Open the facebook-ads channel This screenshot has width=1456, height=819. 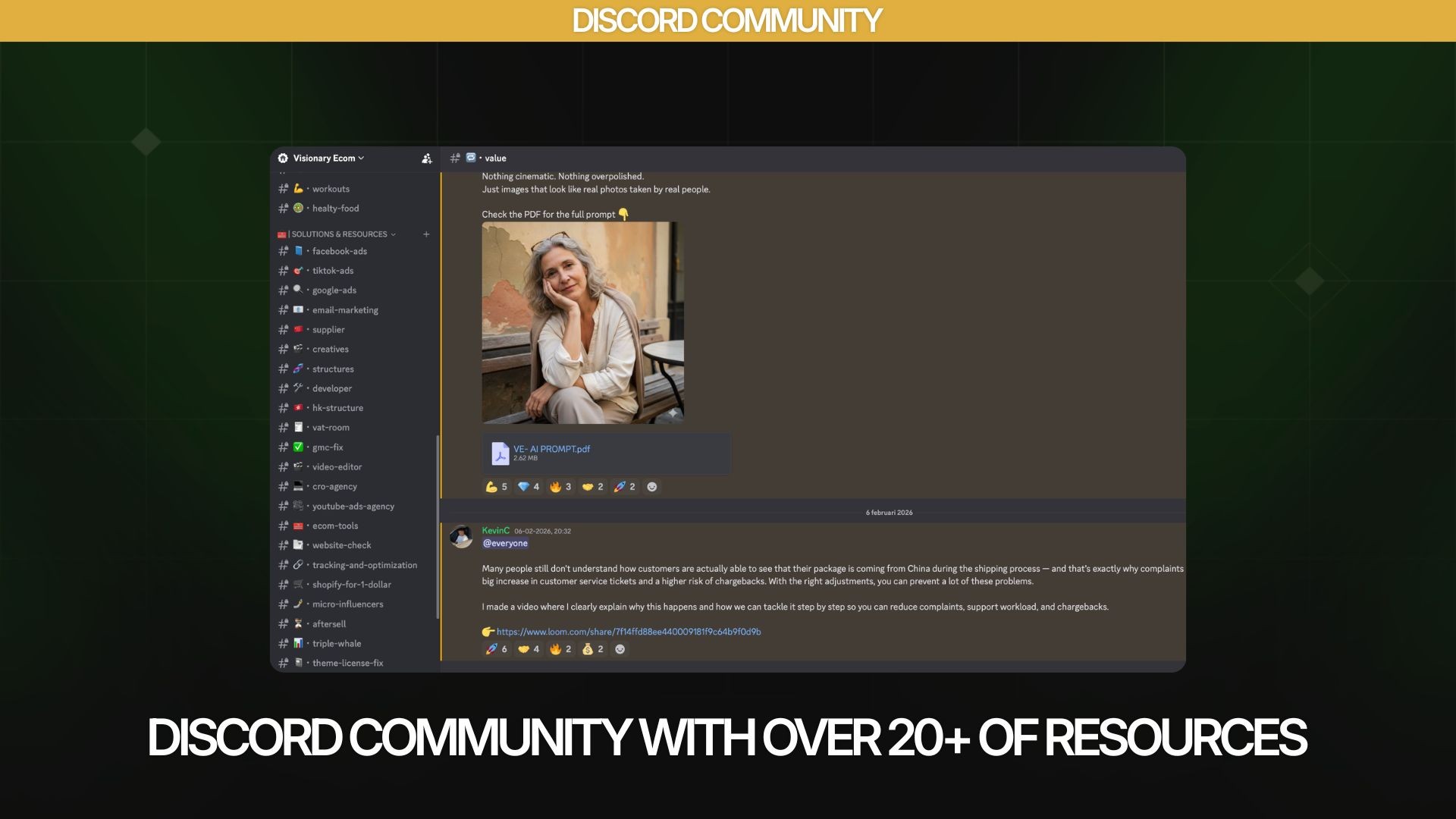pyautogui.click(x=339, y=251)
